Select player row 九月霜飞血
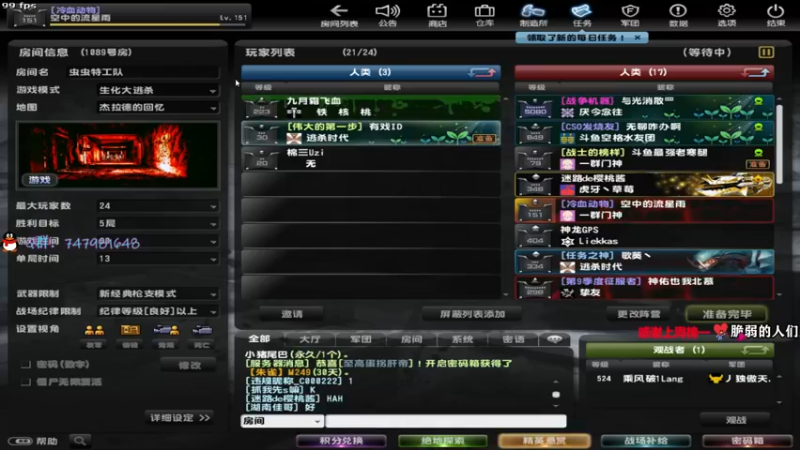 point(370,107)
